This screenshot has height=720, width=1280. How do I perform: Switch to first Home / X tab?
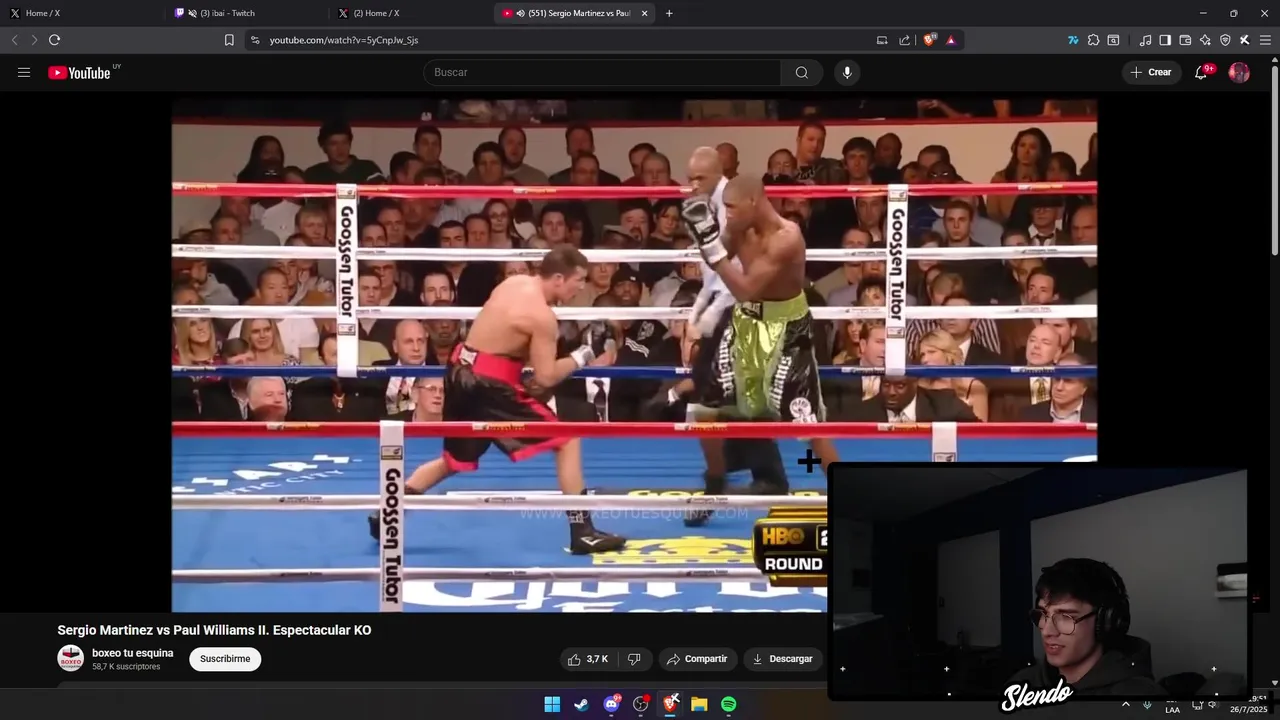(x=85, y=13)
